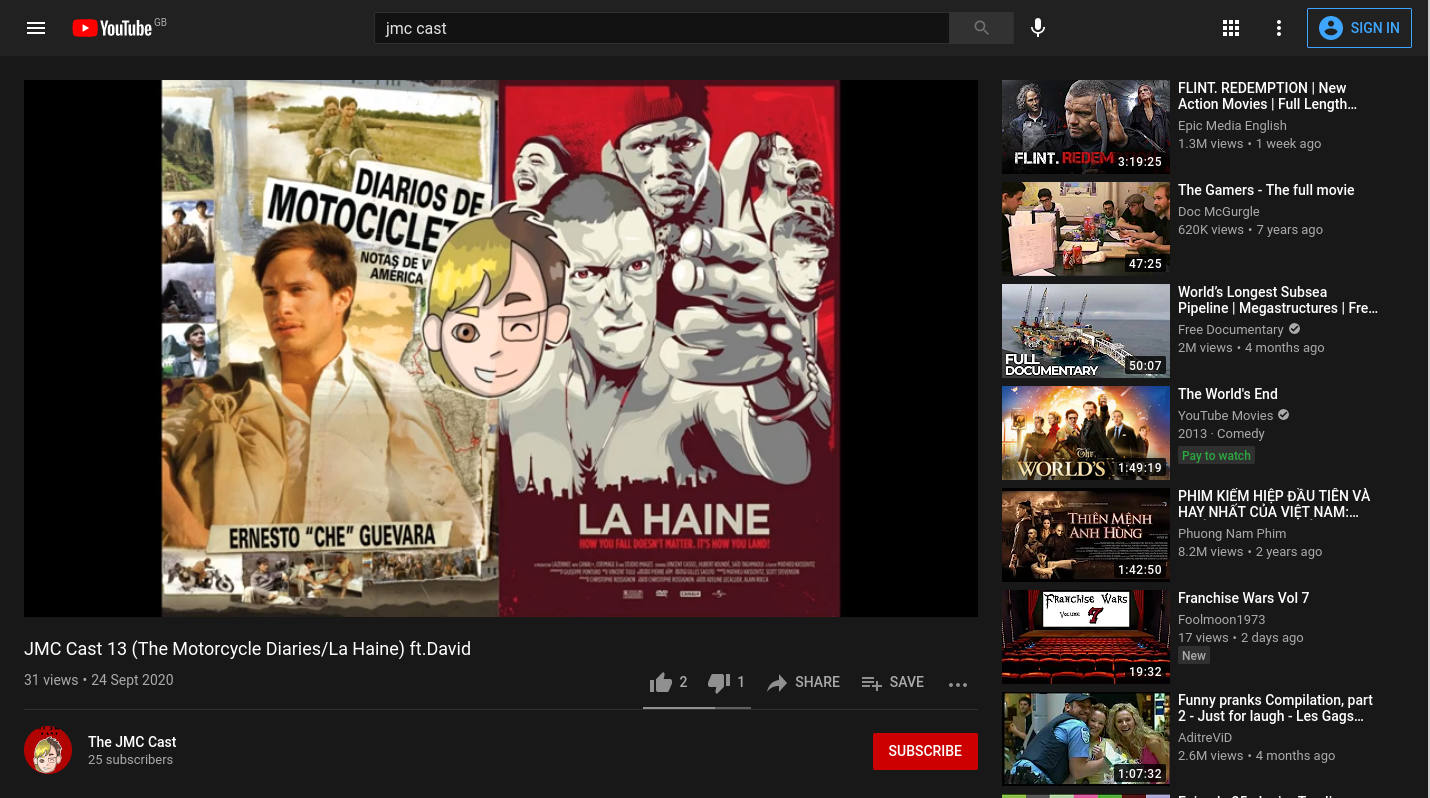This screenshot has width=1430, height=798.
Task: Visit Foolmoon1973 channel
Action: coord(1222,620)
